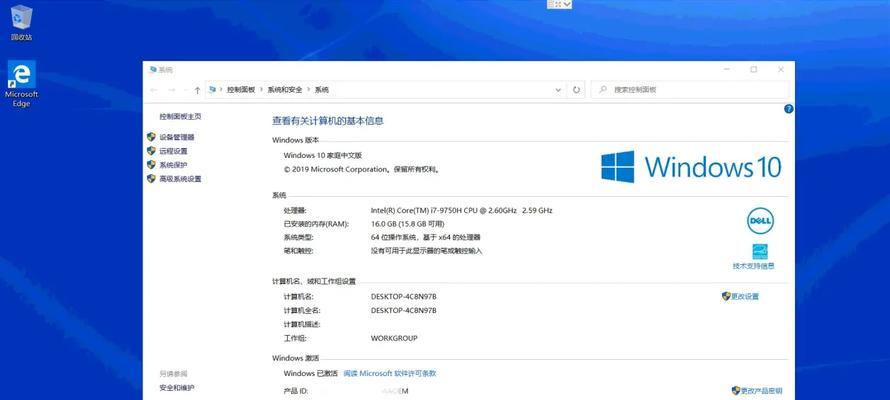Open 控制面板主页 link

tap(180, 116)
